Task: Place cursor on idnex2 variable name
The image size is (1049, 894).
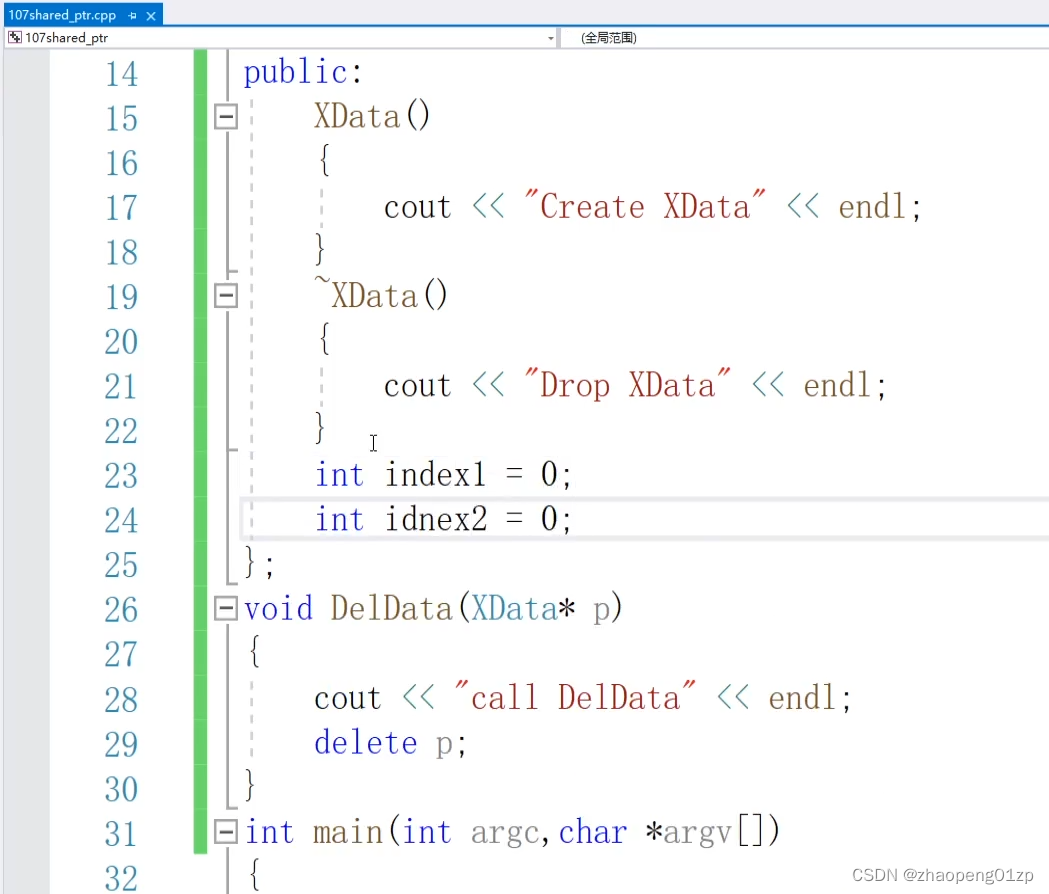Action: [435, 520]
